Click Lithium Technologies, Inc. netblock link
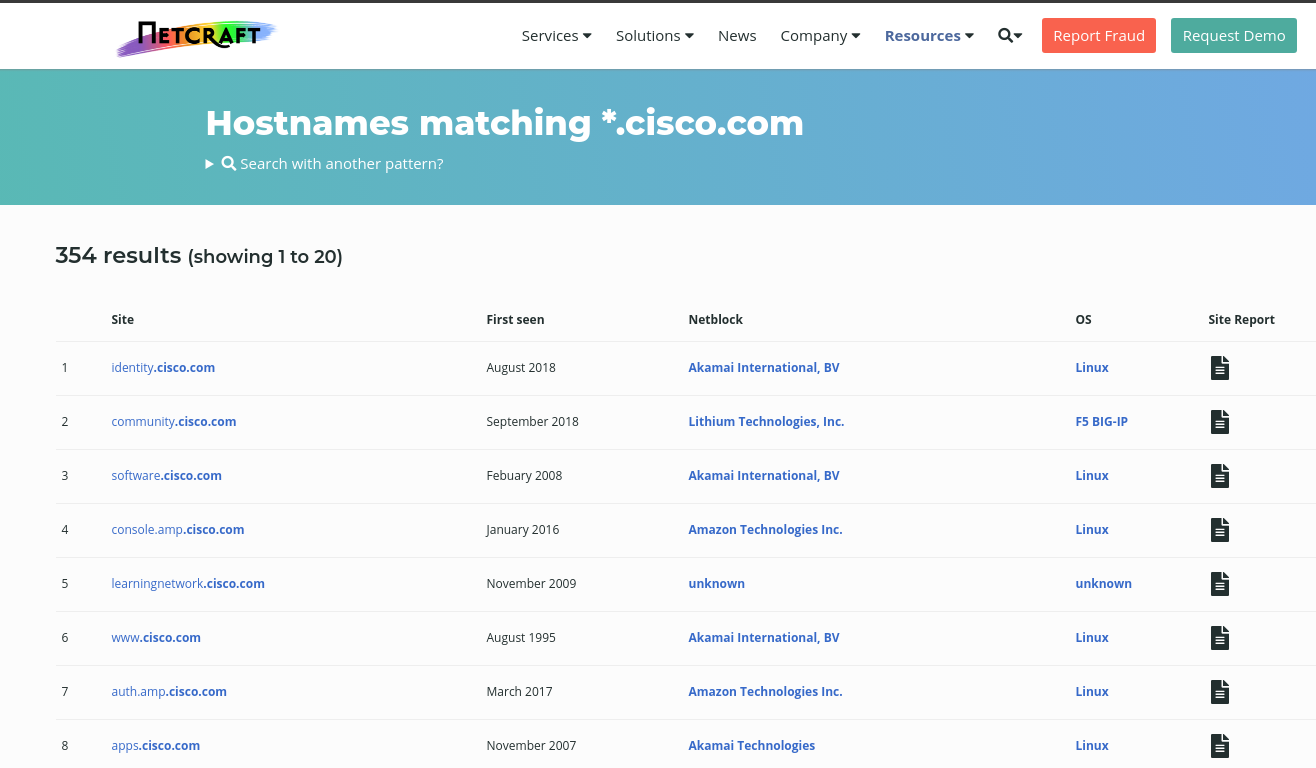The image size is (1316, 768). [x=766, y=422]
